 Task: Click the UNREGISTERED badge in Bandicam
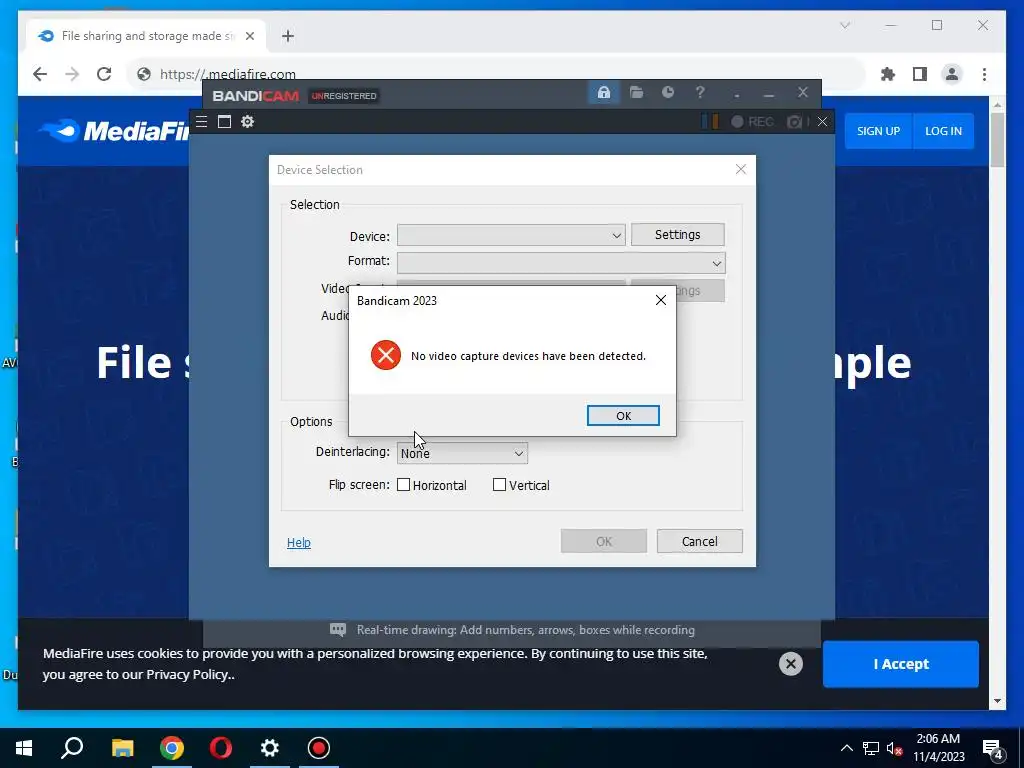(344, 96)
